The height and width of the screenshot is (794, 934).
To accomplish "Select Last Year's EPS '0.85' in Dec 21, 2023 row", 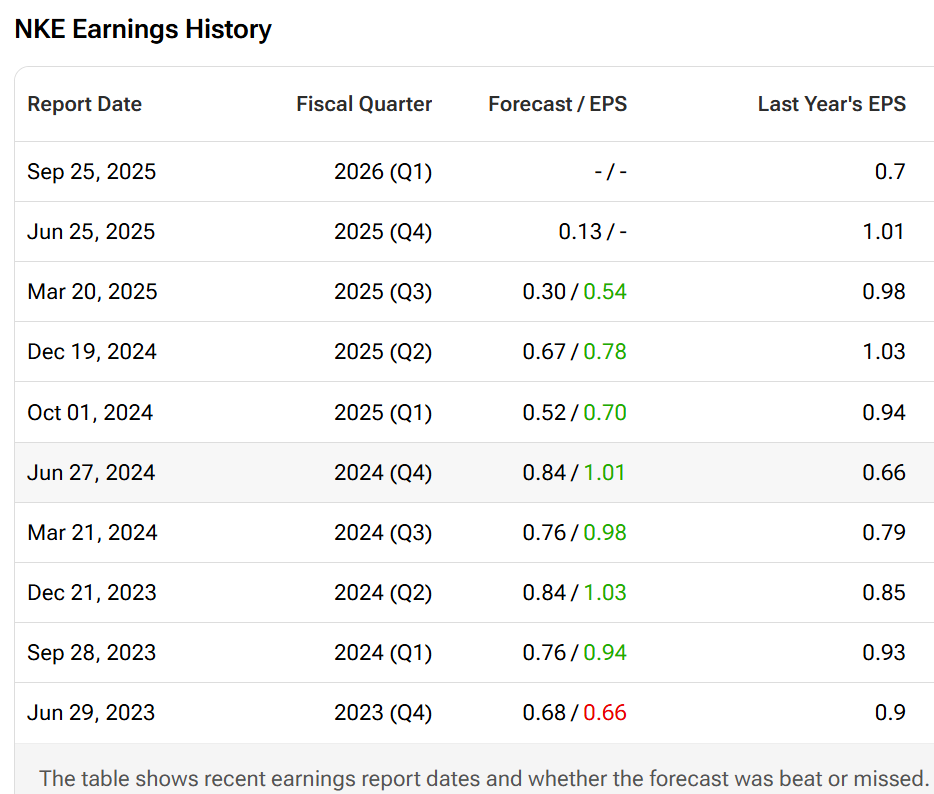I will coord(884,593).
